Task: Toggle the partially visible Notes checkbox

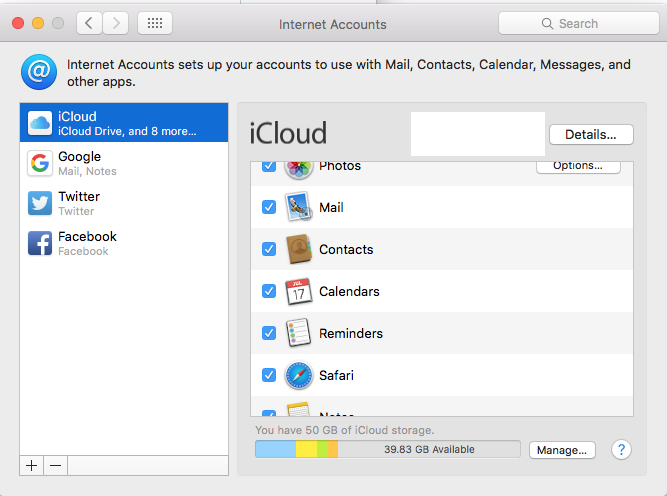Action: click(269, 413)
